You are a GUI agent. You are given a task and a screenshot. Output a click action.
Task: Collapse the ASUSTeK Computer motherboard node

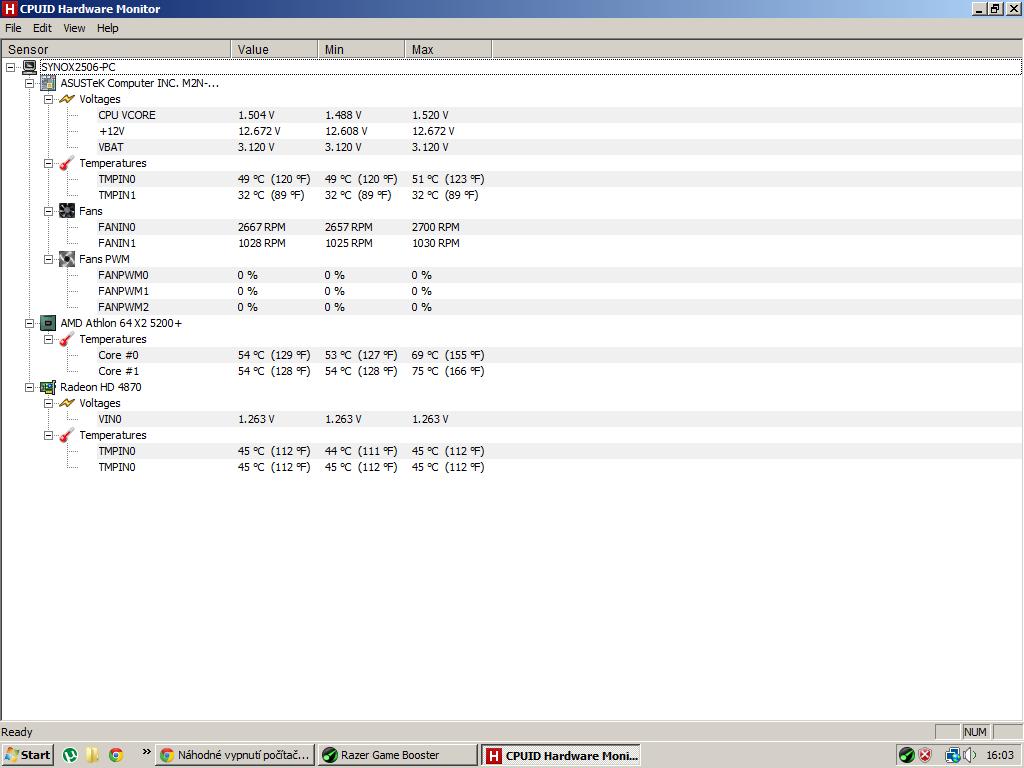[x=29, y=84]
